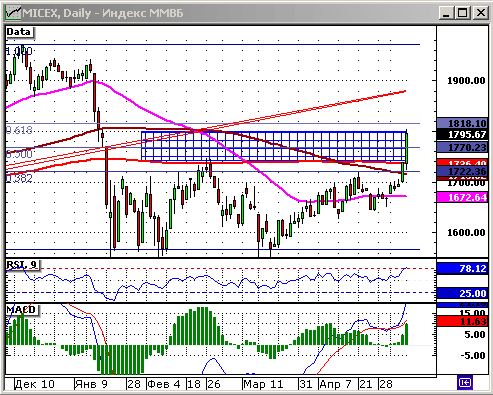Click the Апр 7 date on time axis
This screenshot has width=493, height=395.
(x=336, y=384)
